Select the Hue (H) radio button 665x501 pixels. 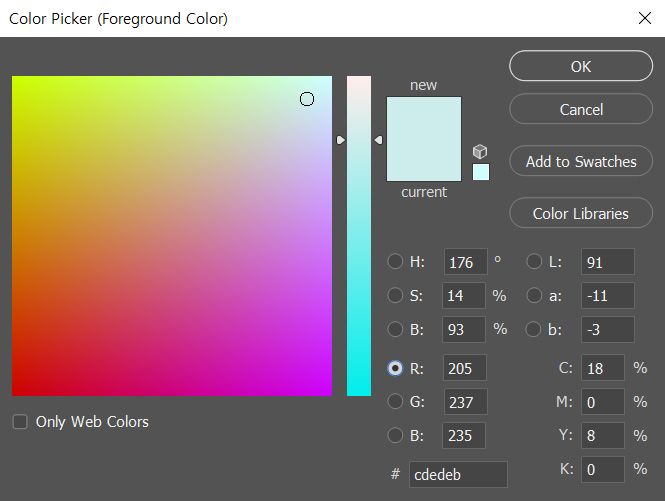click(x=395, y=263)
